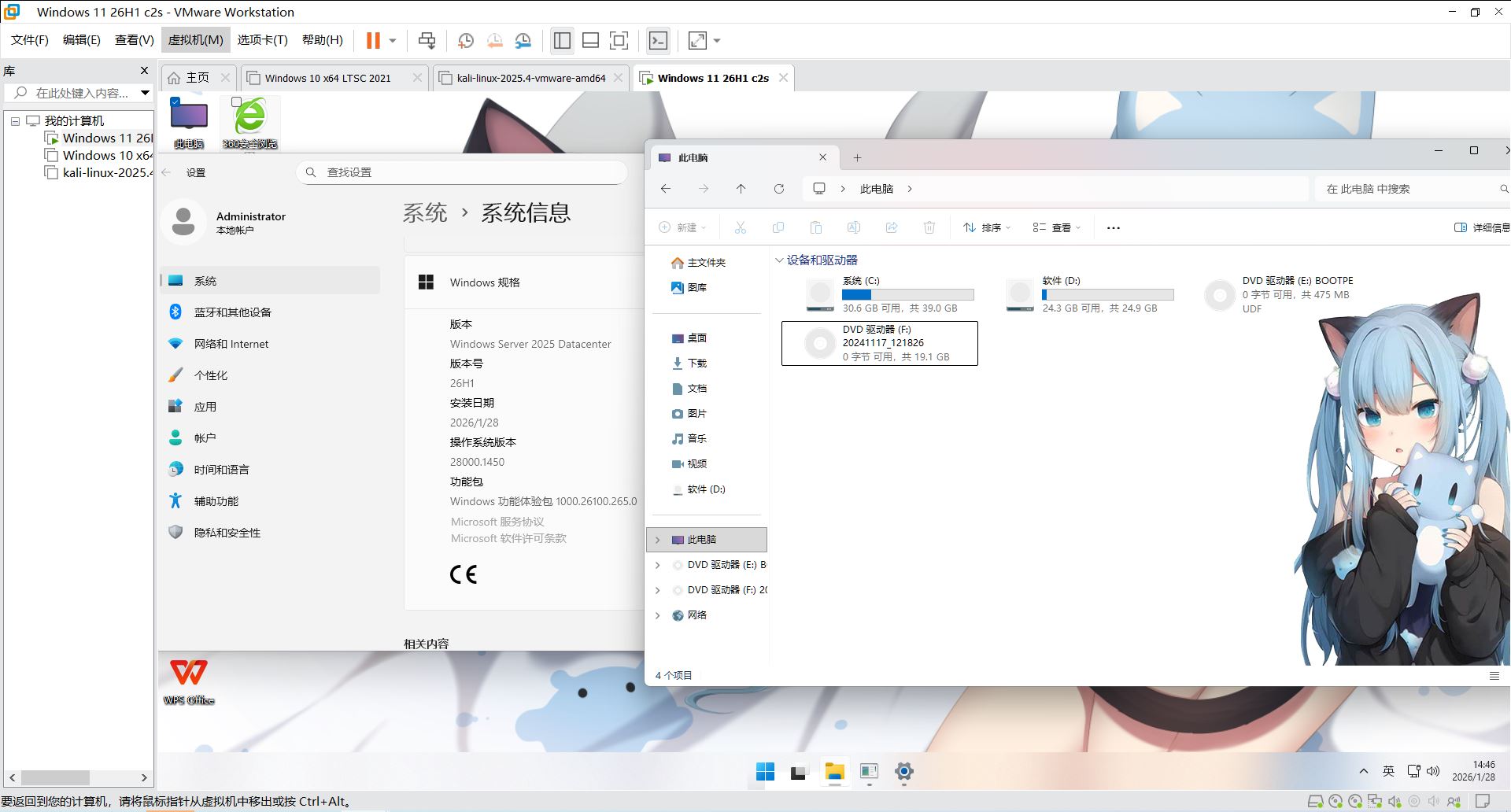1511x812 pixels.
Task: Enter full screen mode via toolbar icon
Action: (x=619, y=41)
